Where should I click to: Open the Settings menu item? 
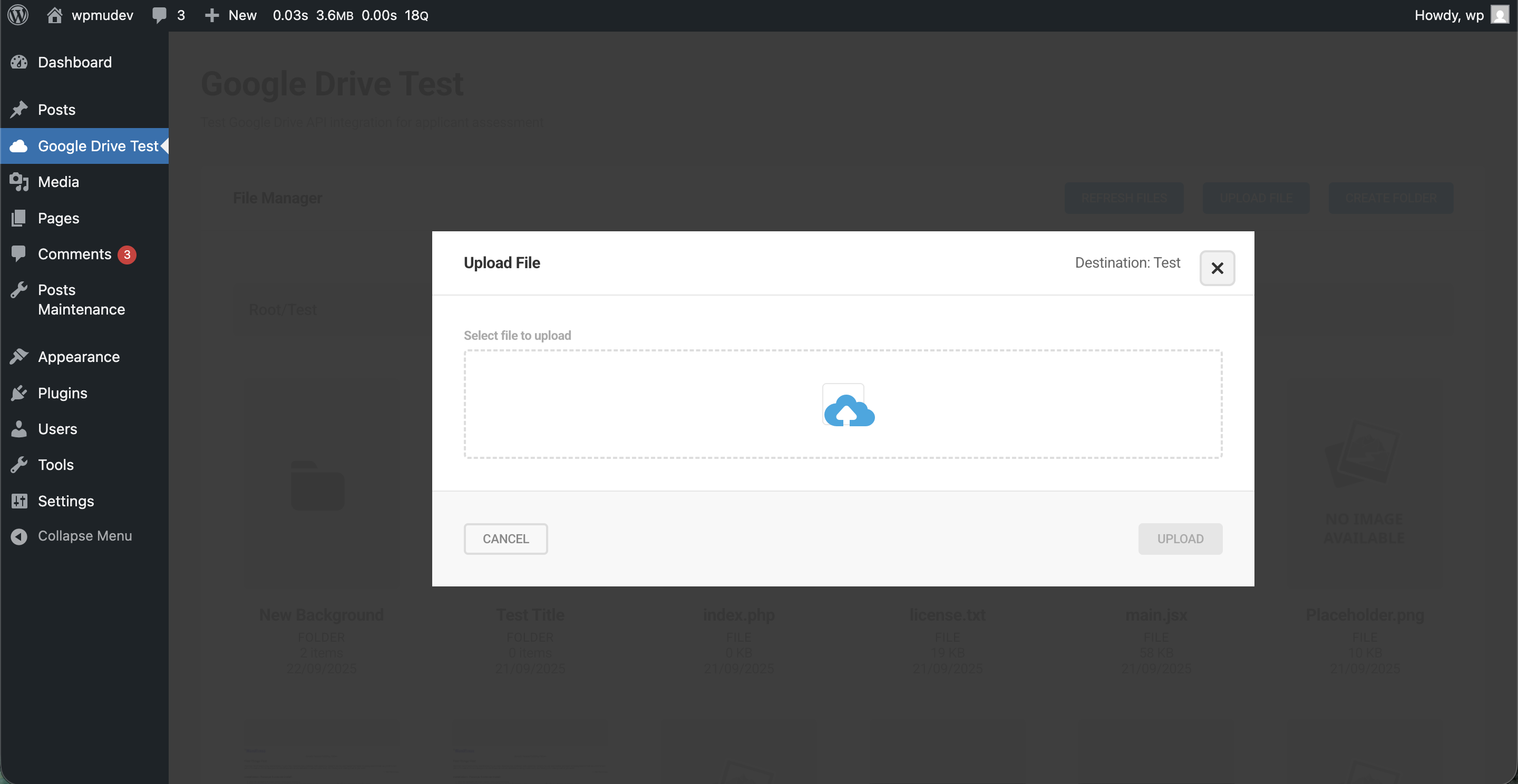point(84,501)
